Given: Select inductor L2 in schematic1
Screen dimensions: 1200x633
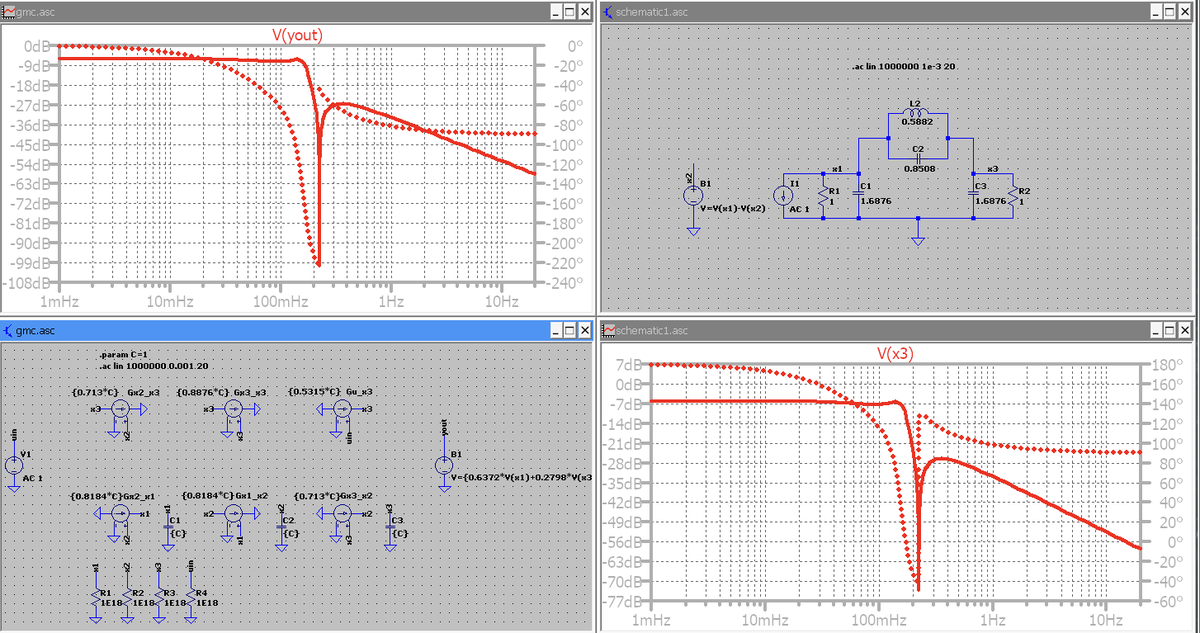Looking at the screenshot, I should (x=917, y=113).
